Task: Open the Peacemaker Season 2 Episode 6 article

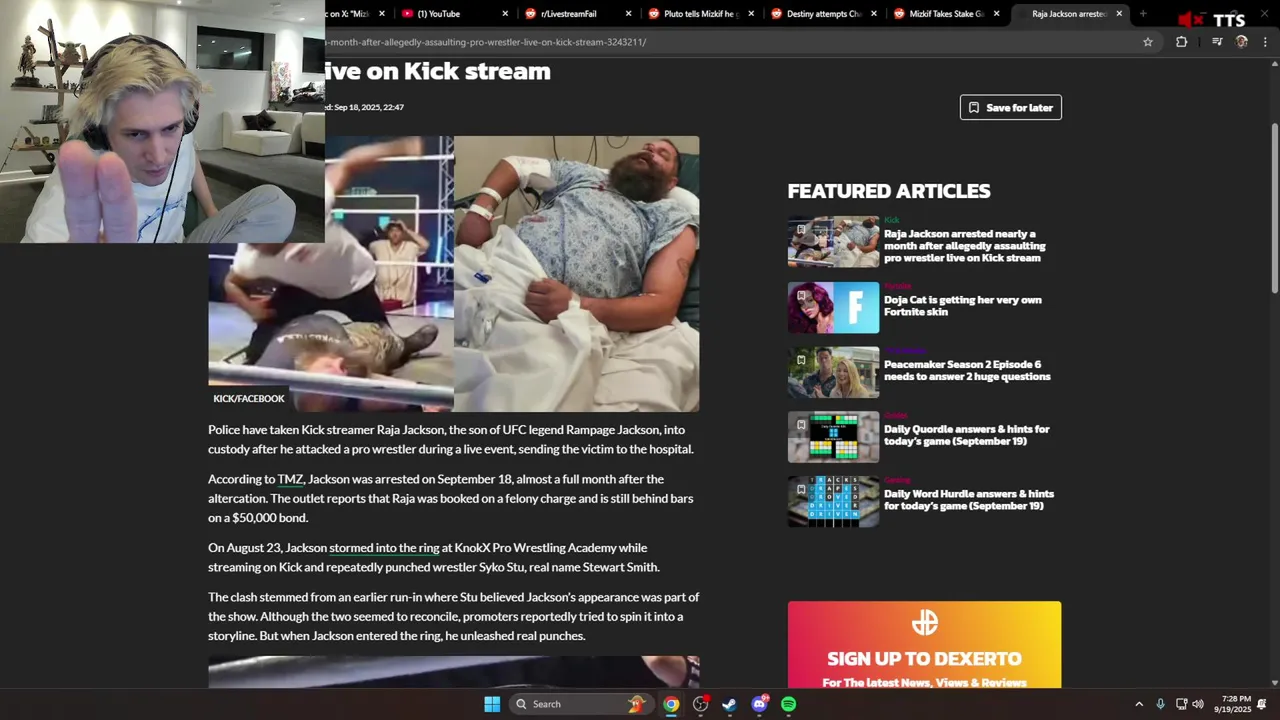Action: 967,371
